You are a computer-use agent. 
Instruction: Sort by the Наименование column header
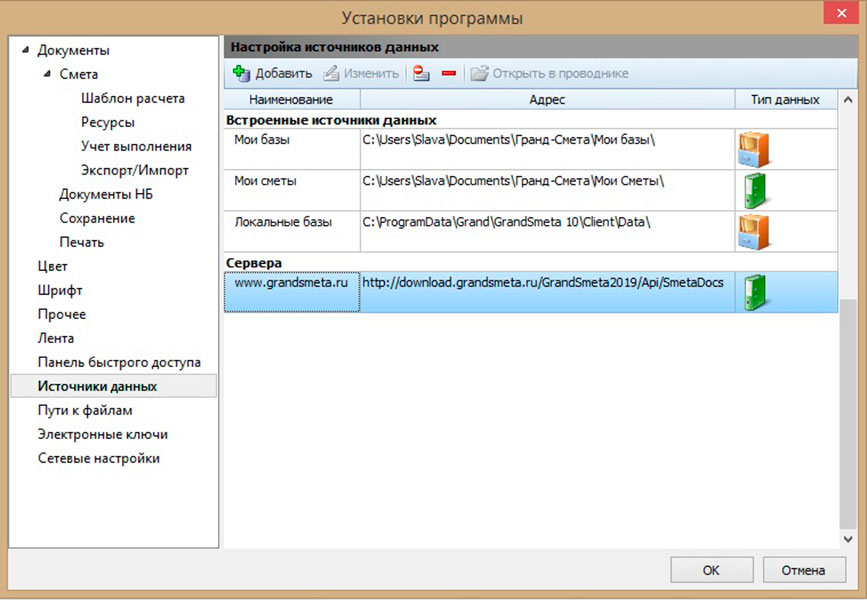tap(291, 100)
